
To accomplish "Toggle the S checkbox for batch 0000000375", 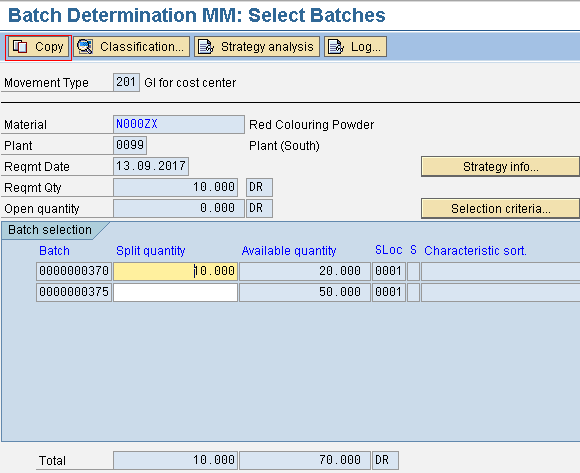I will click(414, 292).
